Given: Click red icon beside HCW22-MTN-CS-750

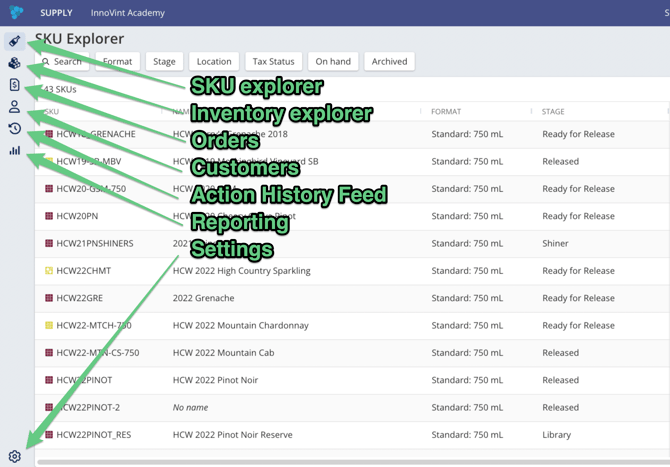Looking at the screenshot, I should pyautogui.click(x=49, y=352).
